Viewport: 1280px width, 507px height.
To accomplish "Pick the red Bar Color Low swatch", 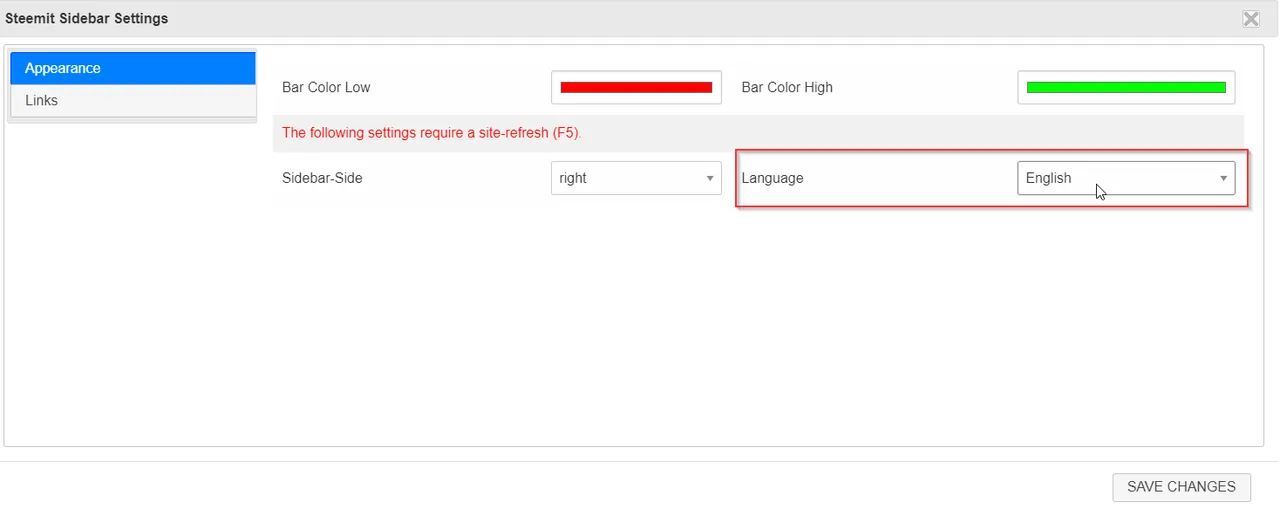I will coord(636,87).
